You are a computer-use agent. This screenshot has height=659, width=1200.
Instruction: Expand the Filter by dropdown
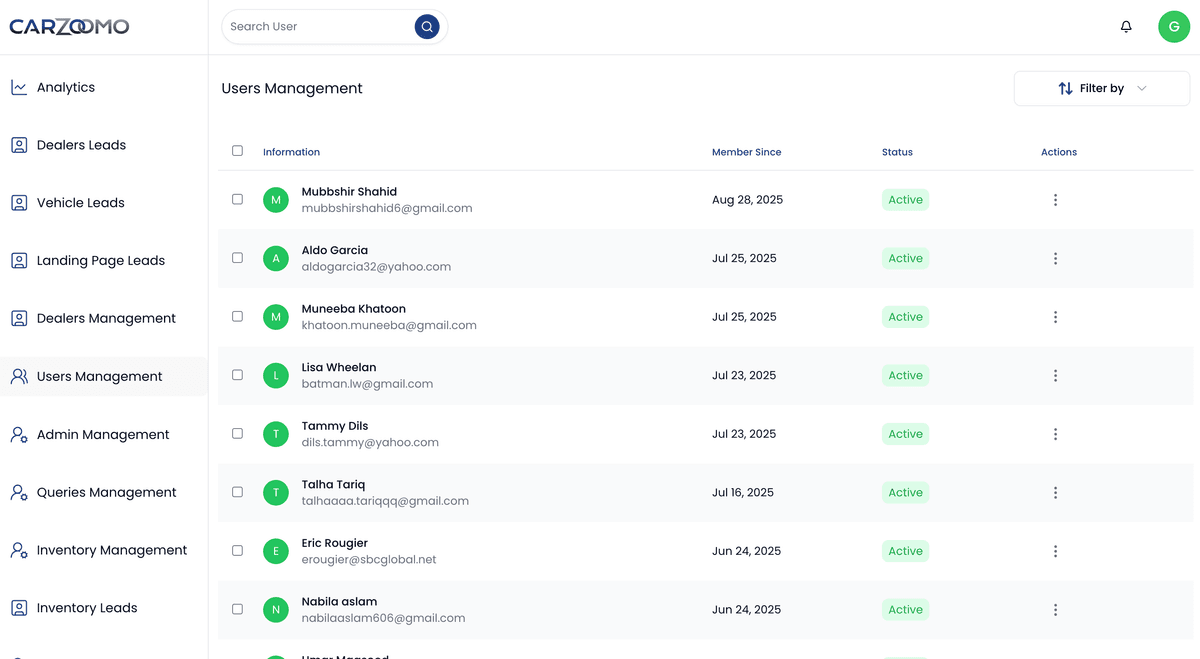1101,88
